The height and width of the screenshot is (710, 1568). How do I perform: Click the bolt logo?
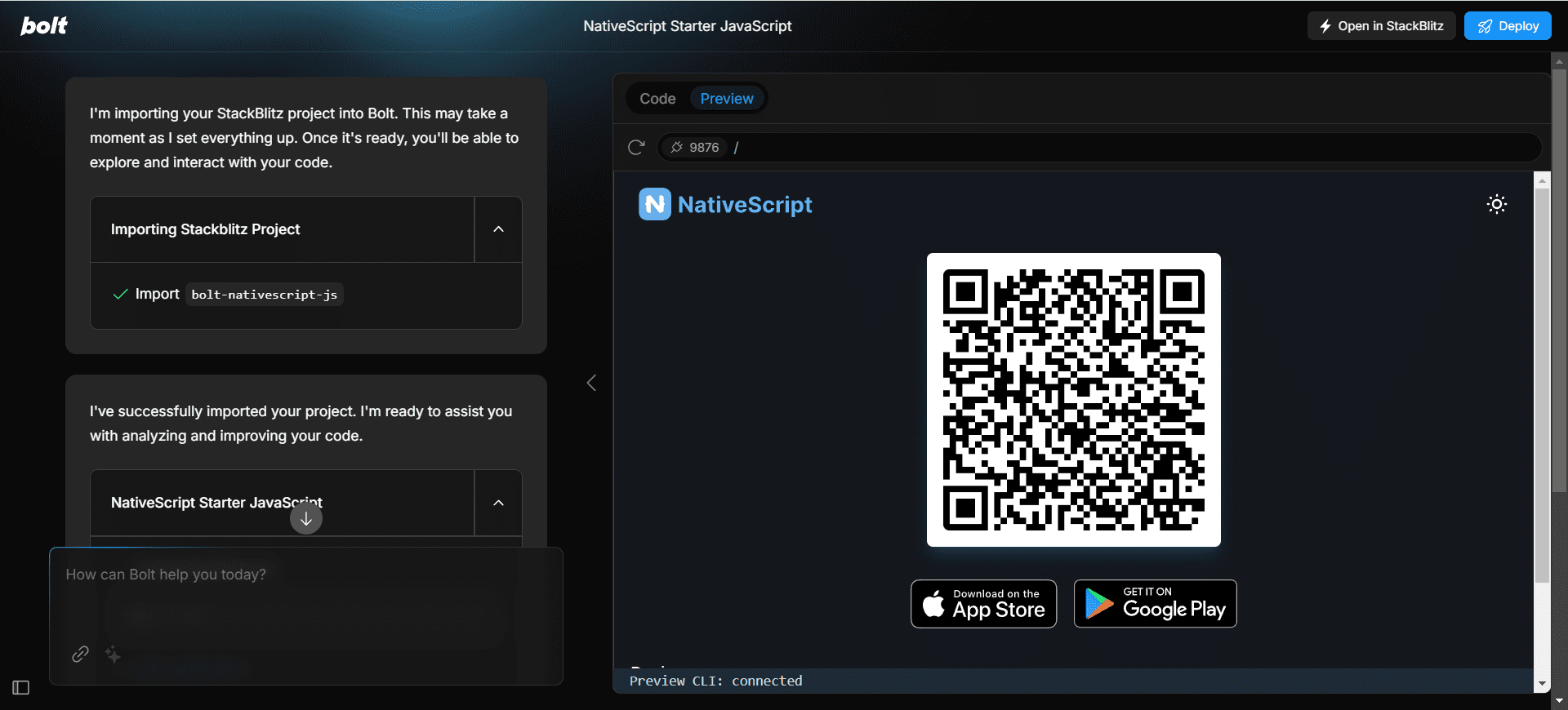44,26
